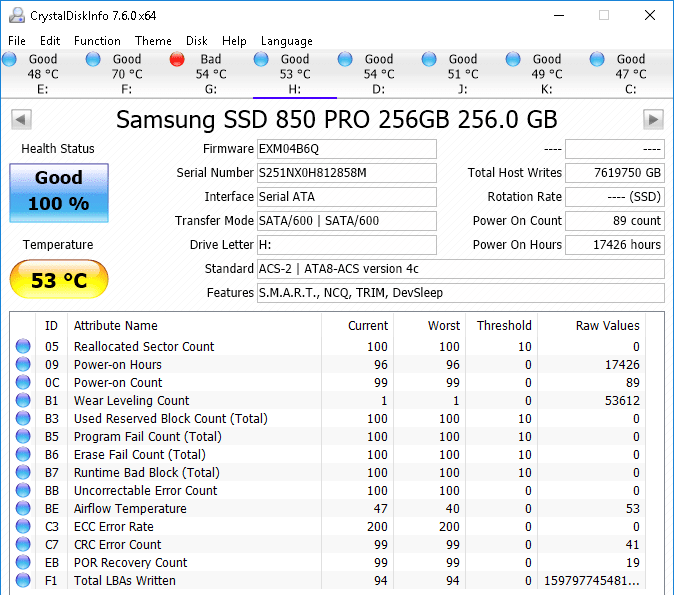Click the Good 100 % health status button
Image resolution: width=674 pixels, height=595 pixels.
[x=59, y=193]
